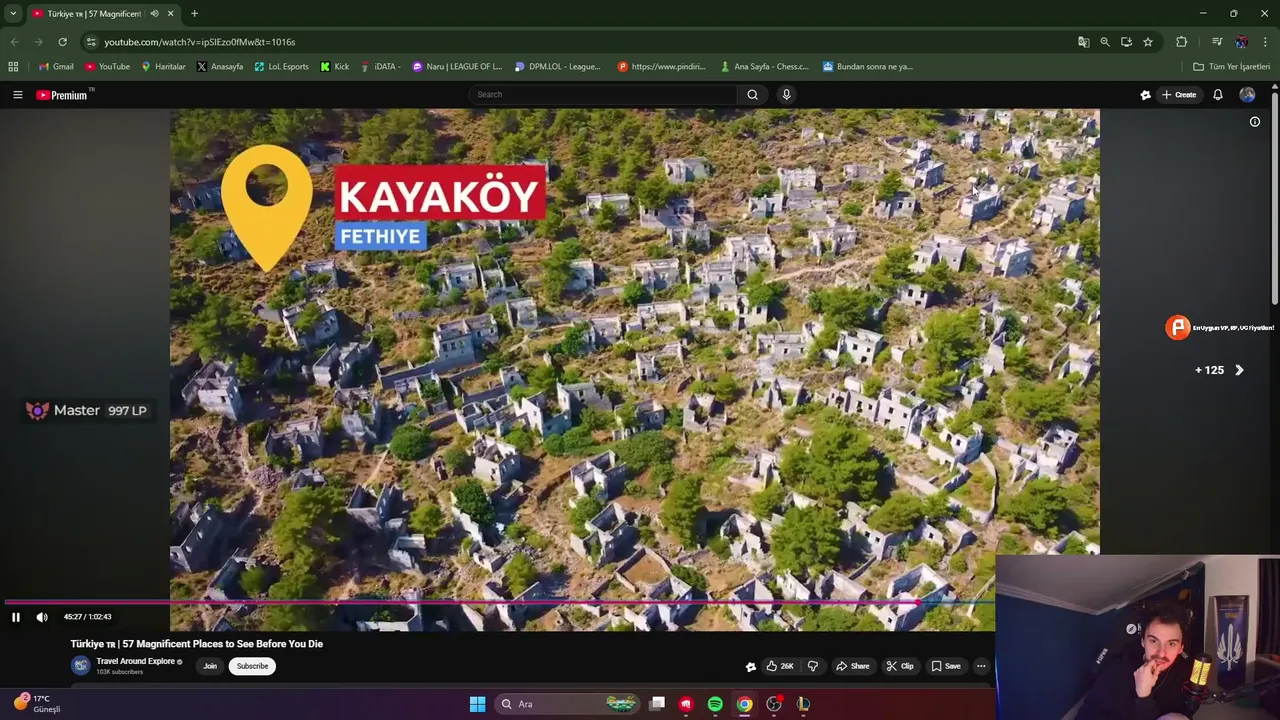Open Naru LEAGUE OF L... bookmark
Screen dimensions: 1280x720
point(457,67)
